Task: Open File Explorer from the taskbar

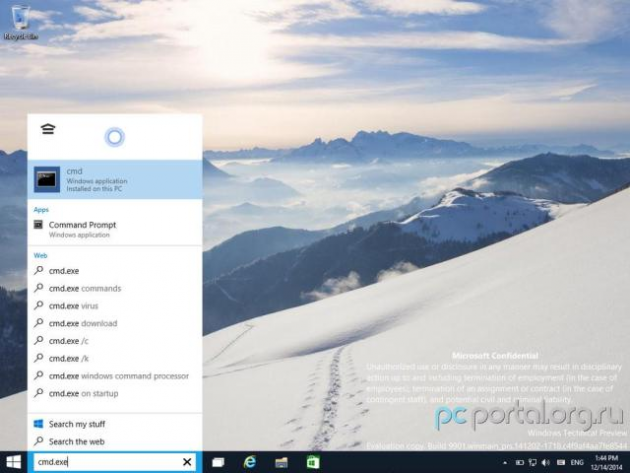Action: pyautogui.click(x=281, y=462)
